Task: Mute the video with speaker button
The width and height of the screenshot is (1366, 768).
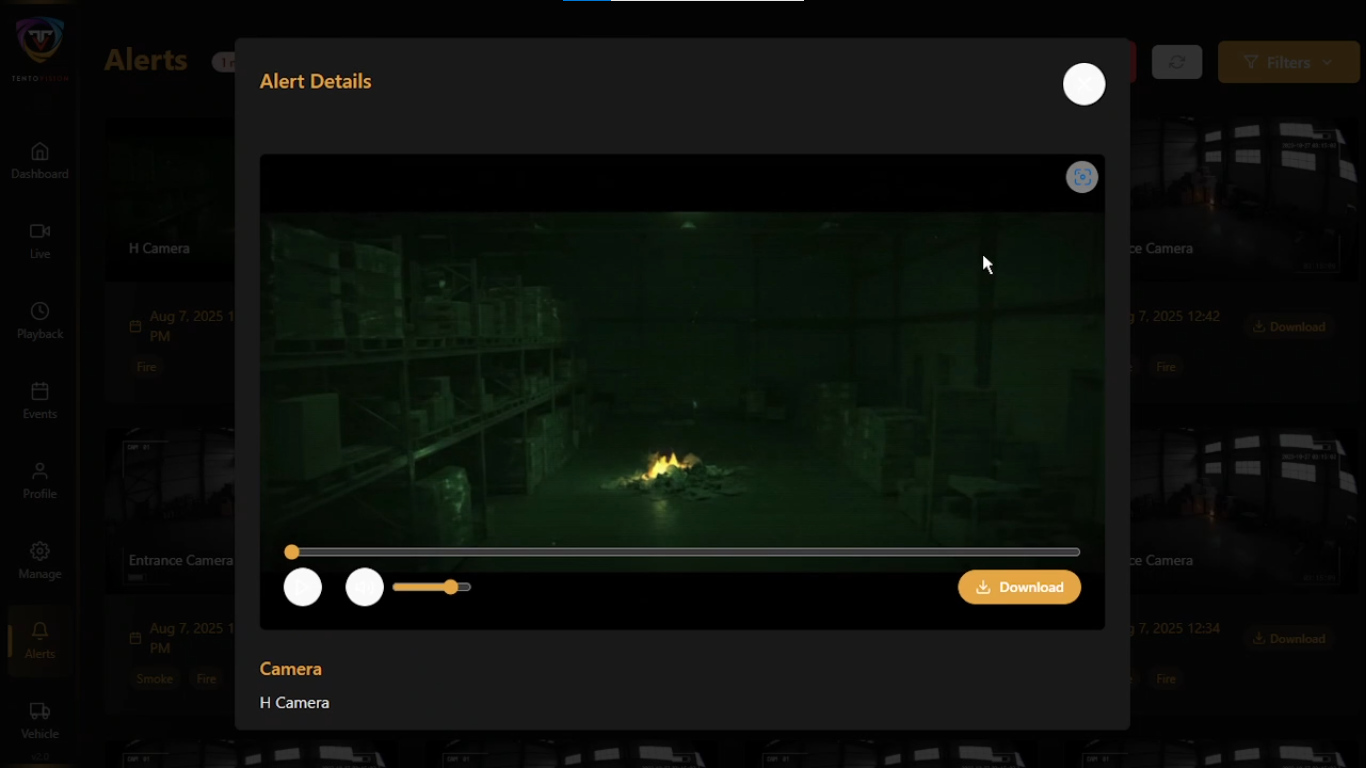Action: tap(365, 587)
